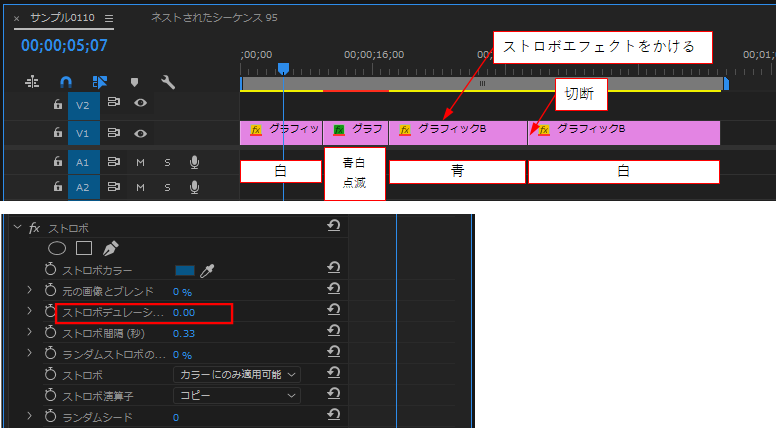Expand ストロボデュレーション property
Image resolution: width=776 pixels, height=428 pixels.
point(29,311)
